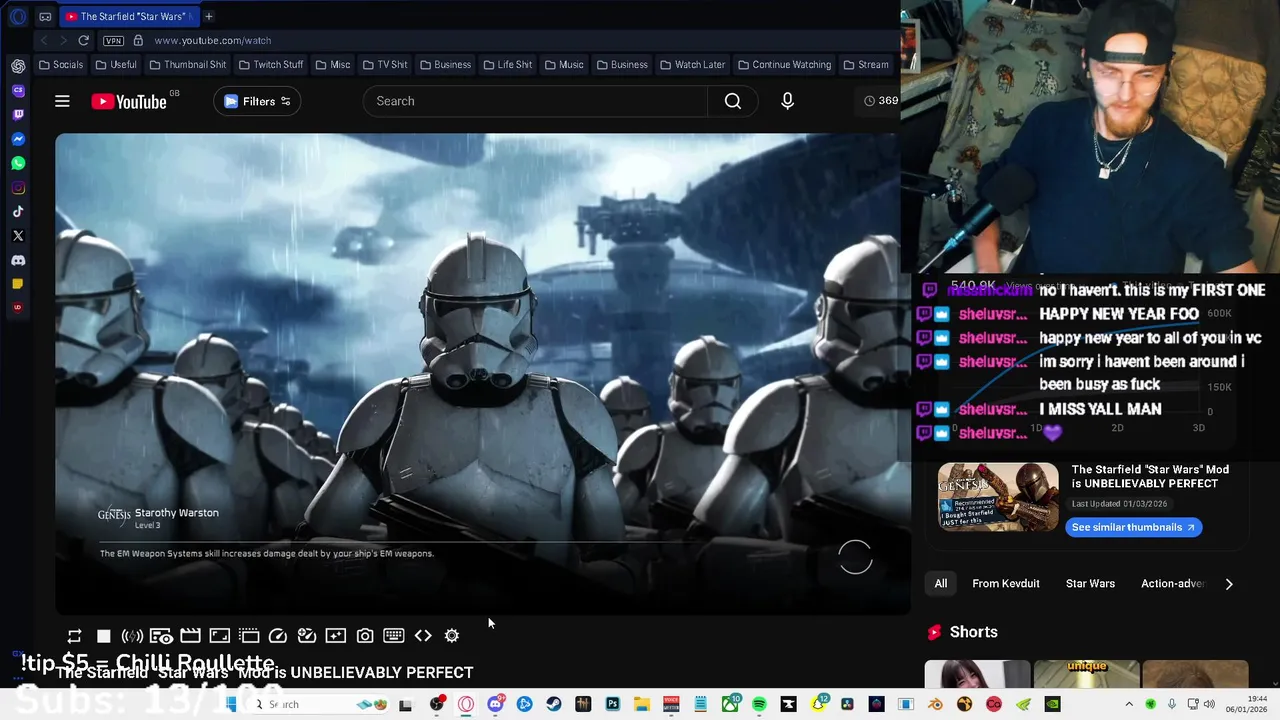This screenshot has width=1280, height=720.
Task: Open Messenger in the Opera sidebar
Action: [x=18, y=139]
